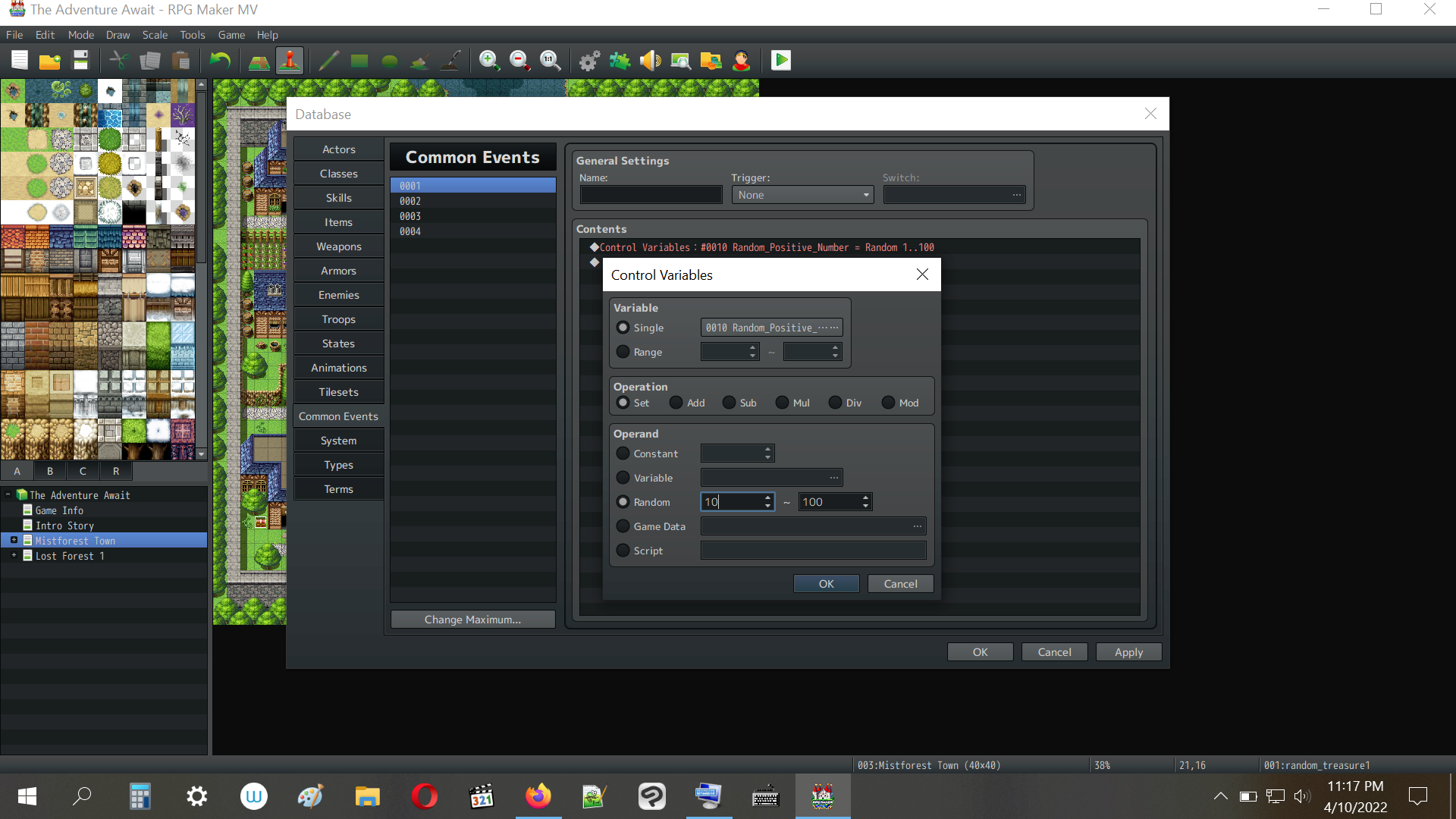Screen dimensions: 1456x819
Task: Open the Game Data selector field
Action: 813,526
